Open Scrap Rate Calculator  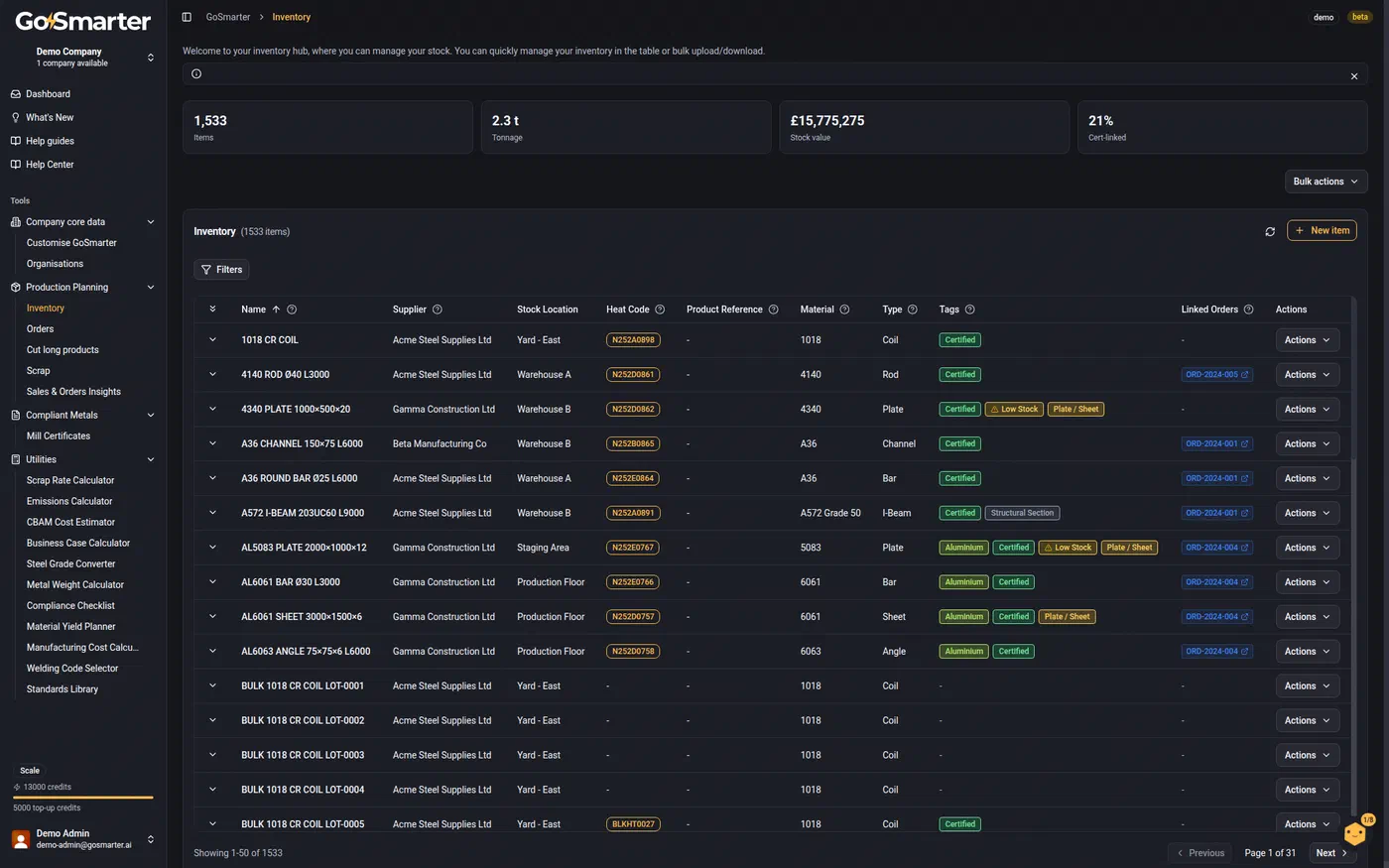pos(70,480)
